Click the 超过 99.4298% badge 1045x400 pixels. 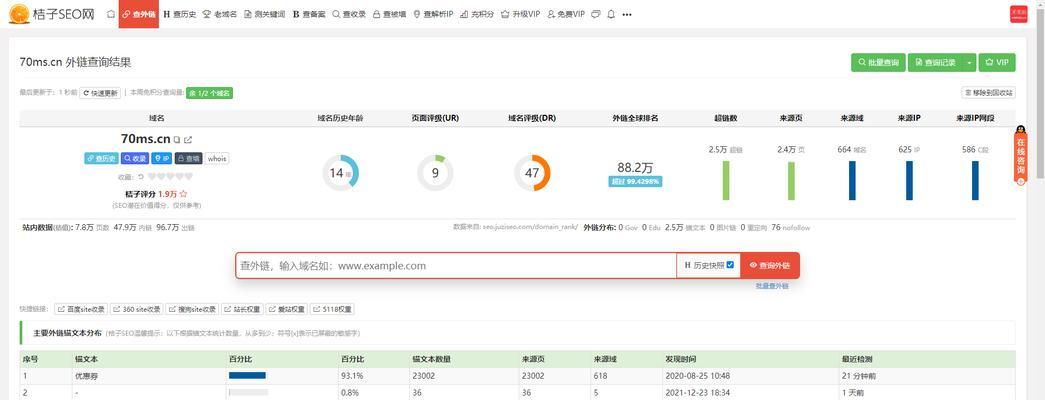point(635,181)
